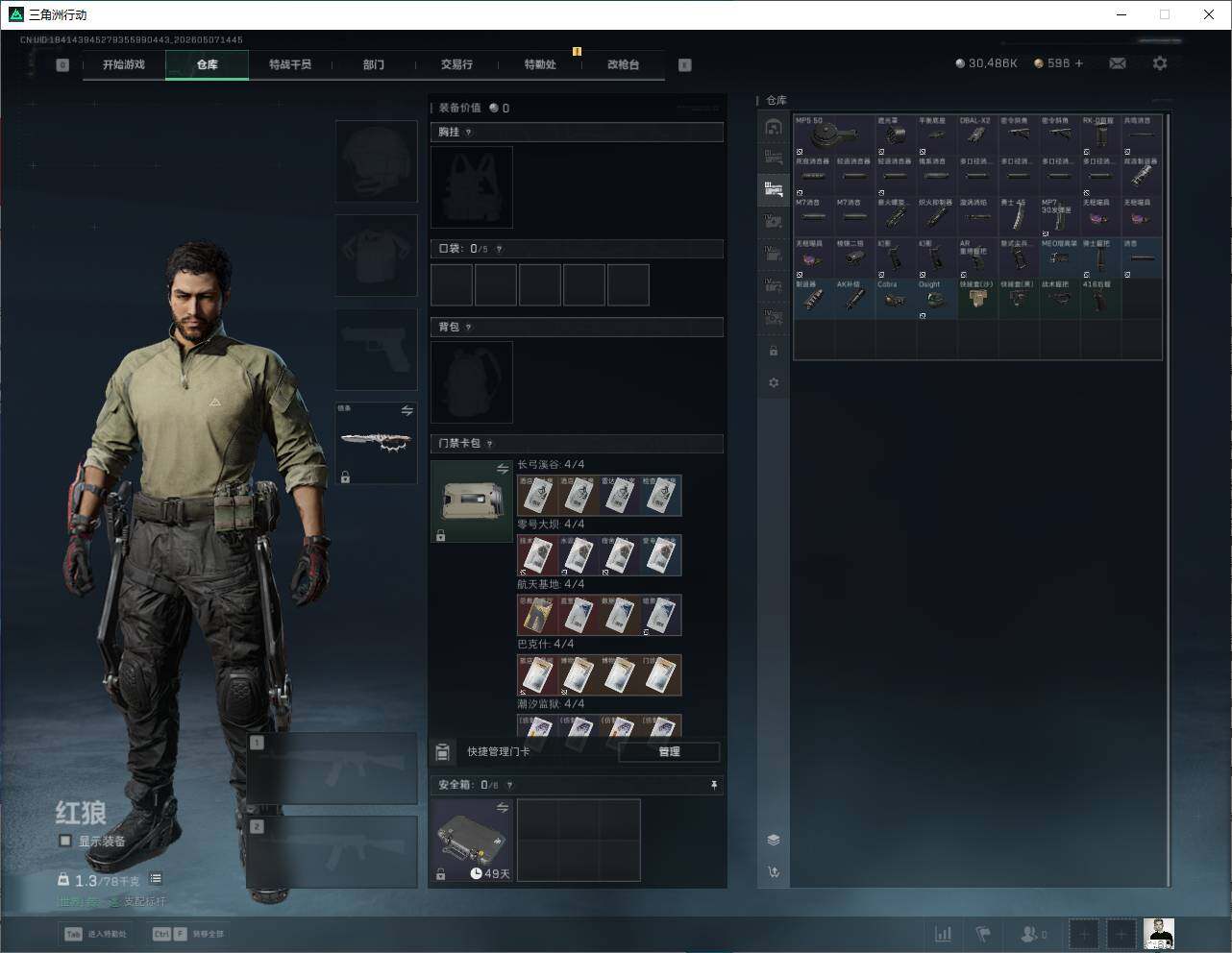
Task: Select the 遮光罩 item
Action: [x=896, y=133]
